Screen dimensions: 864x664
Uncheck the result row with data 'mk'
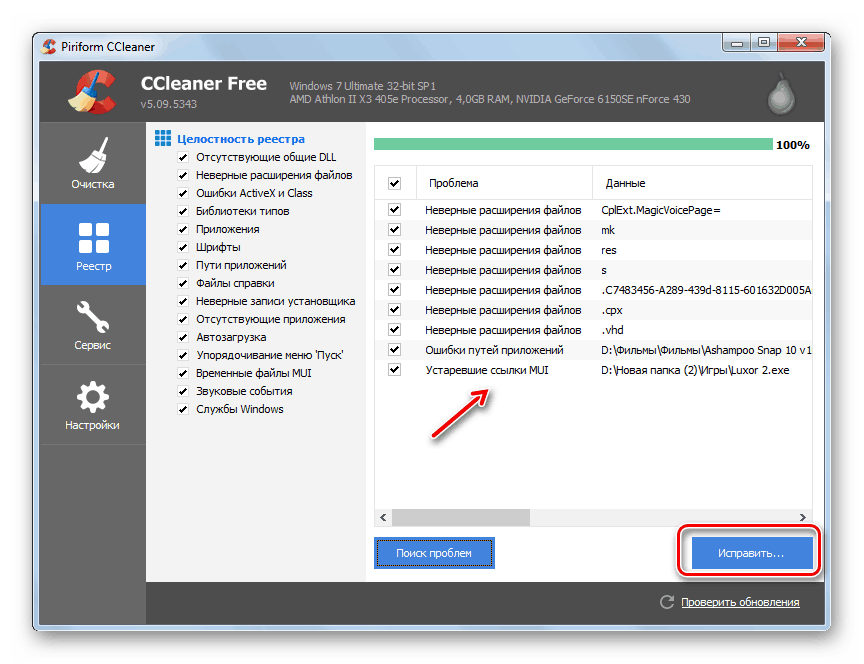tap(395, 230)
